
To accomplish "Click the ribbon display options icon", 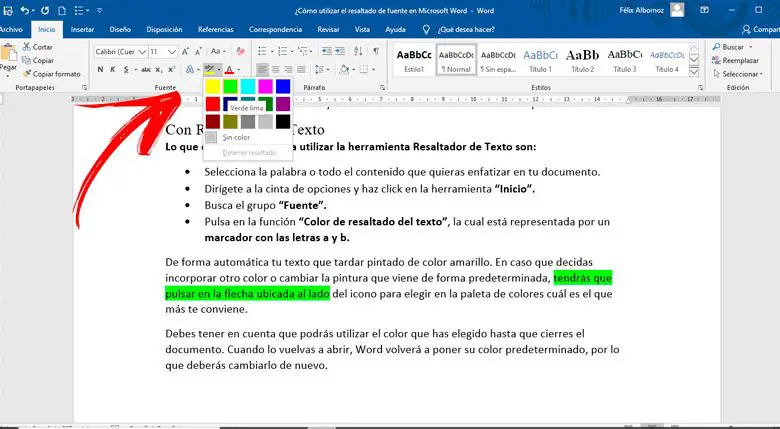I will tap(704, 9).
